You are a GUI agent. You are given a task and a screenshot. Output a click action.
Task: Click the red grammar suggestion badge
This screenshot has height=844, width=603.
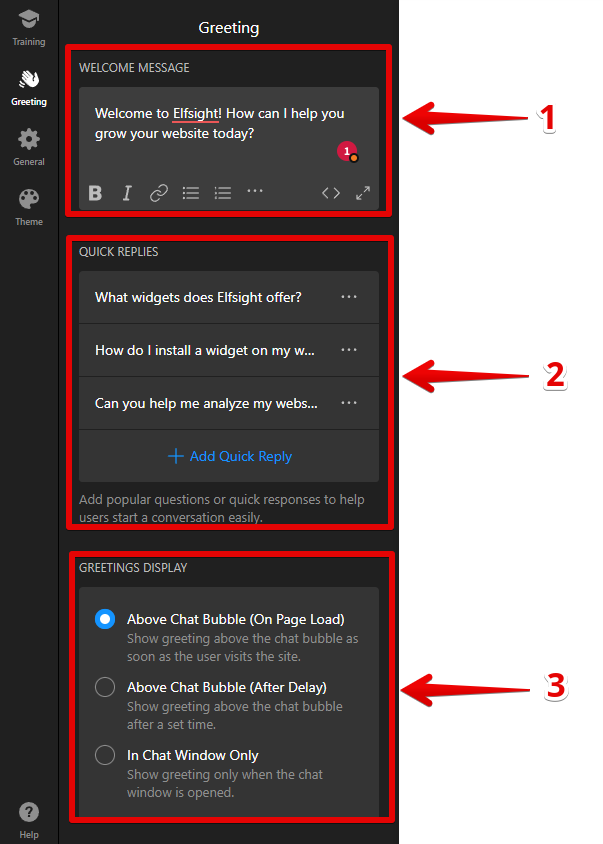347,151
